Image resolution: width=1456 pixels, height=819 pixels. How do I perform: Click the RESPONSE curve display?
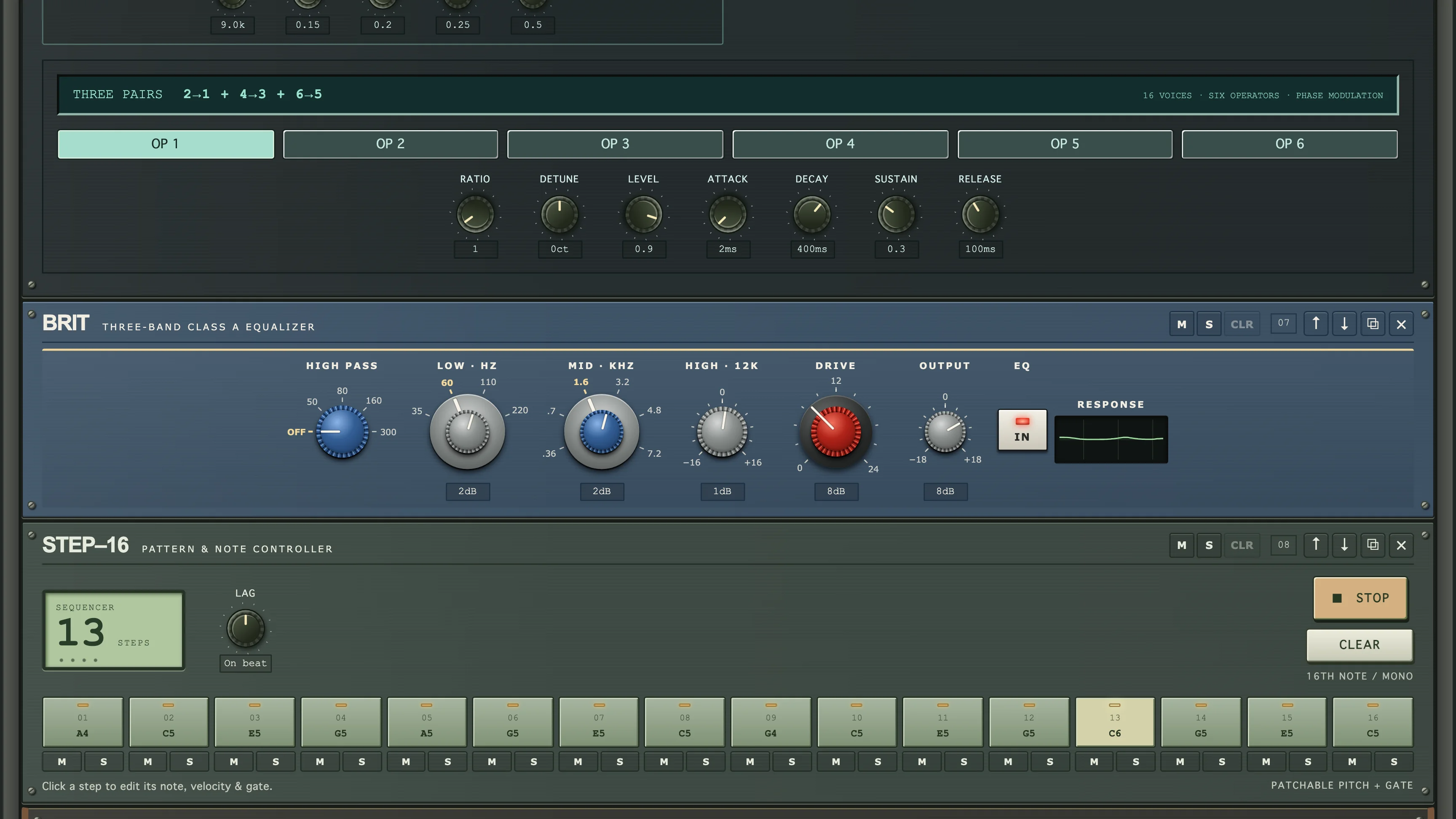[x=1111, y=439]
